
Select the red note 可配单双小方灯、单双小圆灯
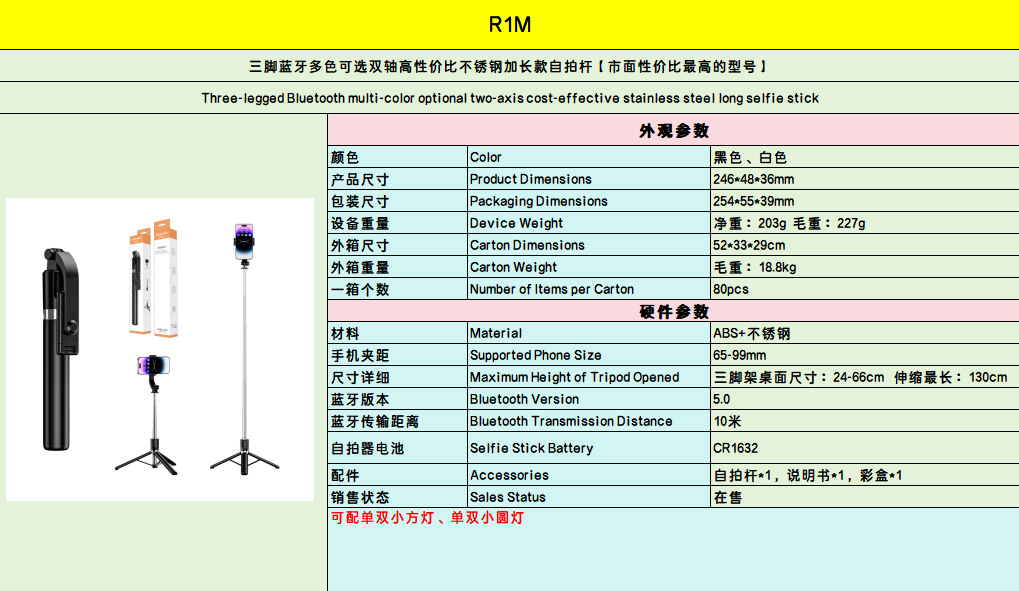coord(427,518)
